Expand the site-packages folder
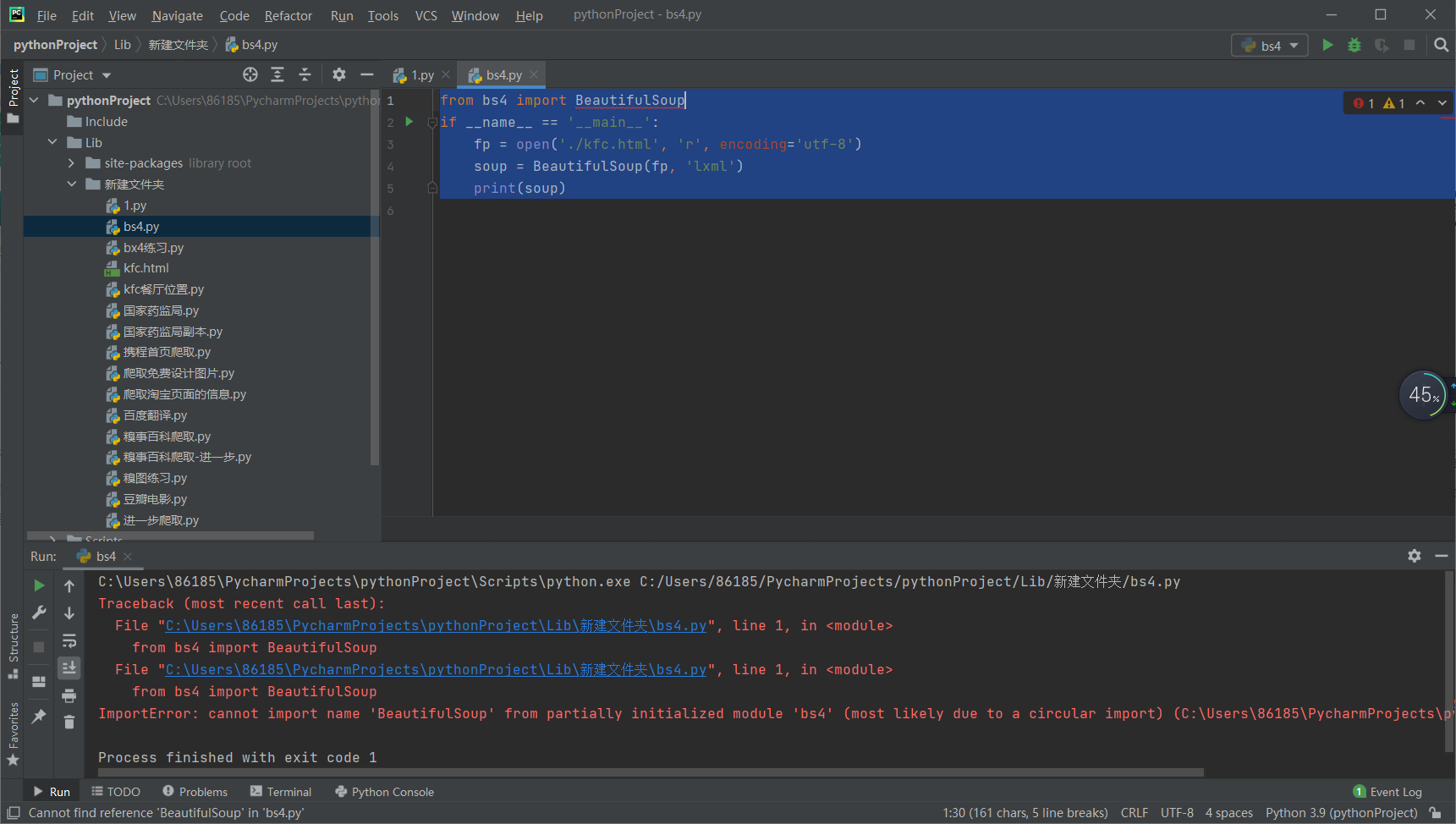Screen dimensions: 1456x824 (72, 163)
